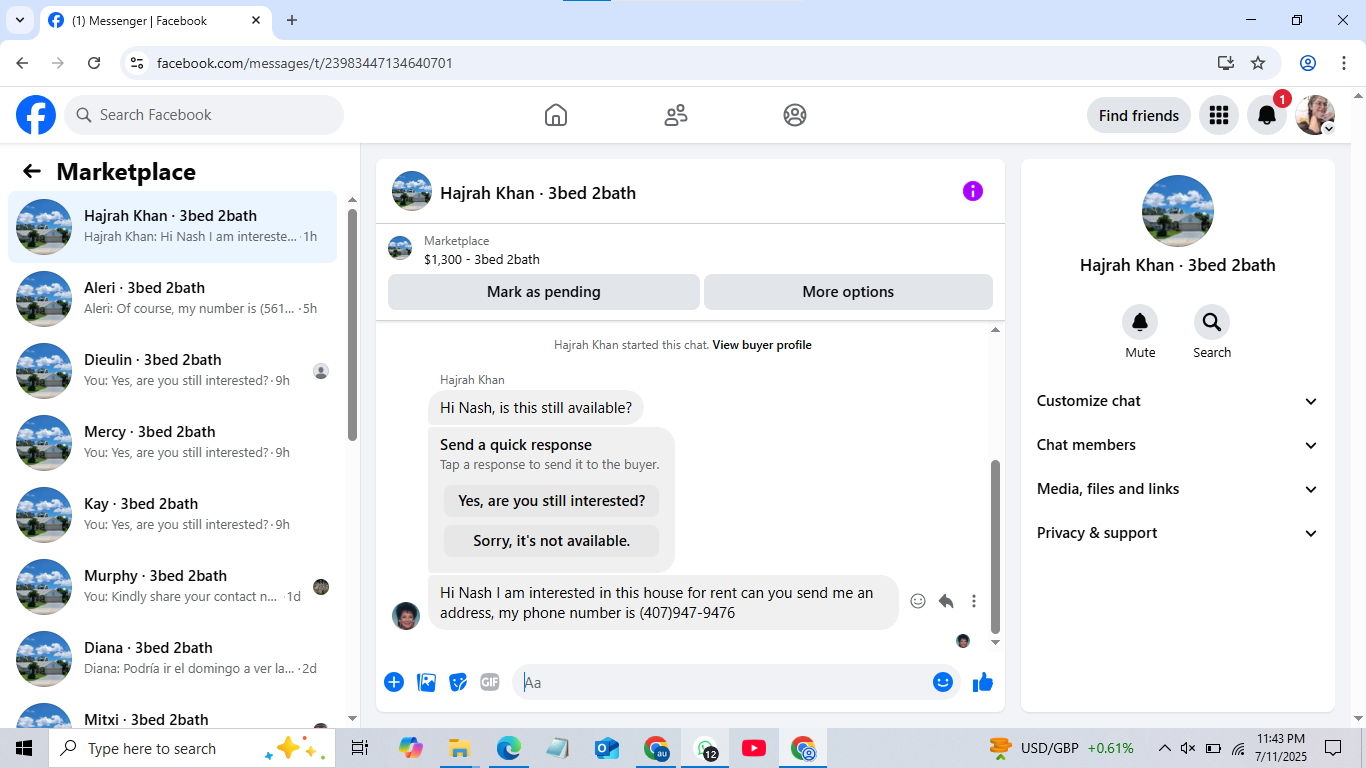Open File Explorer from the taskbar
Viewport: 1366px width, 768px height.
tap(459, 748)
